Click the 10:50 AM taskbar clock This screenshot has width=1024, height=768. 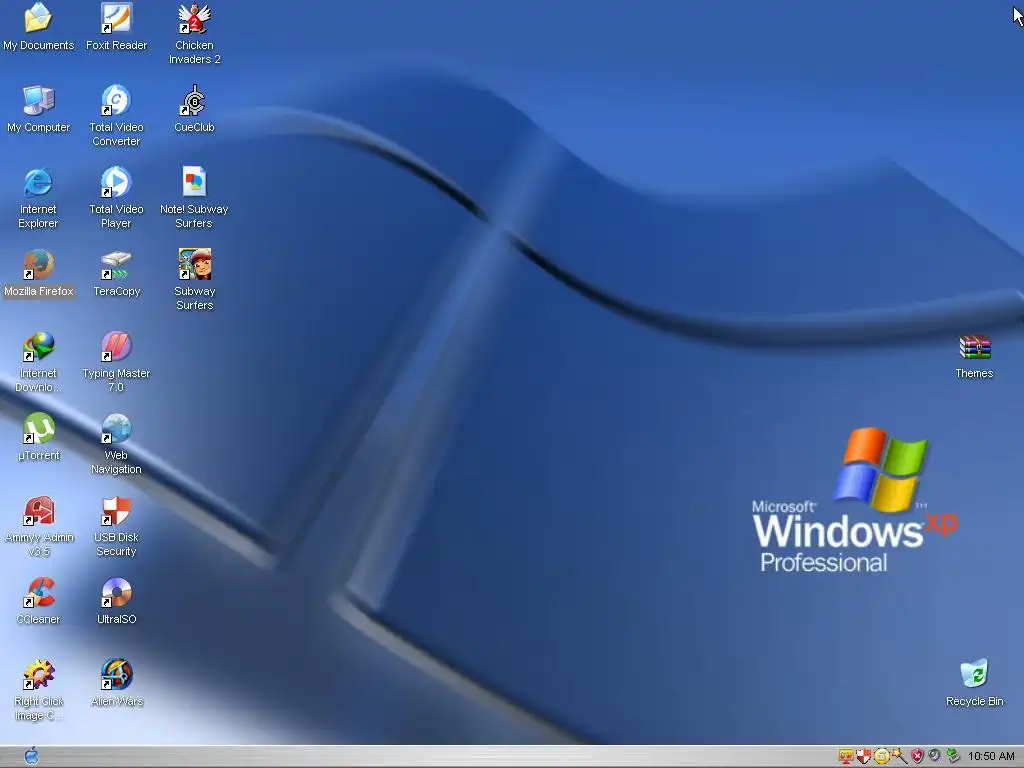tap(991, 756)
